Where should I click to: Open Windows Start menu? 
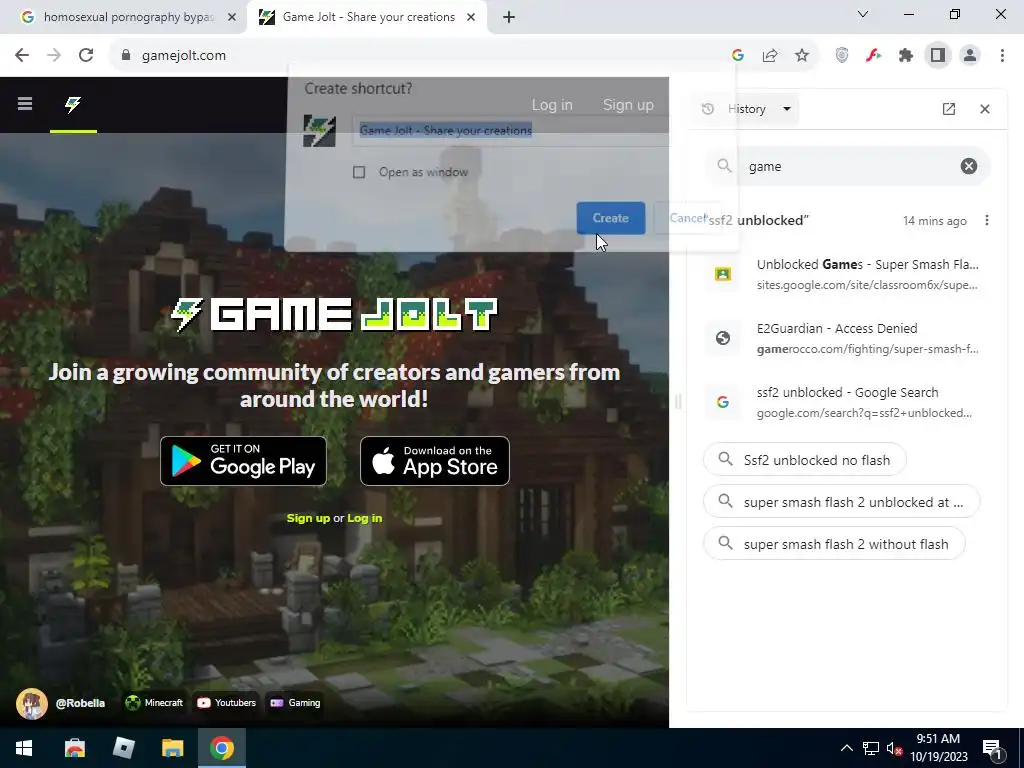[x=24, y=748]
